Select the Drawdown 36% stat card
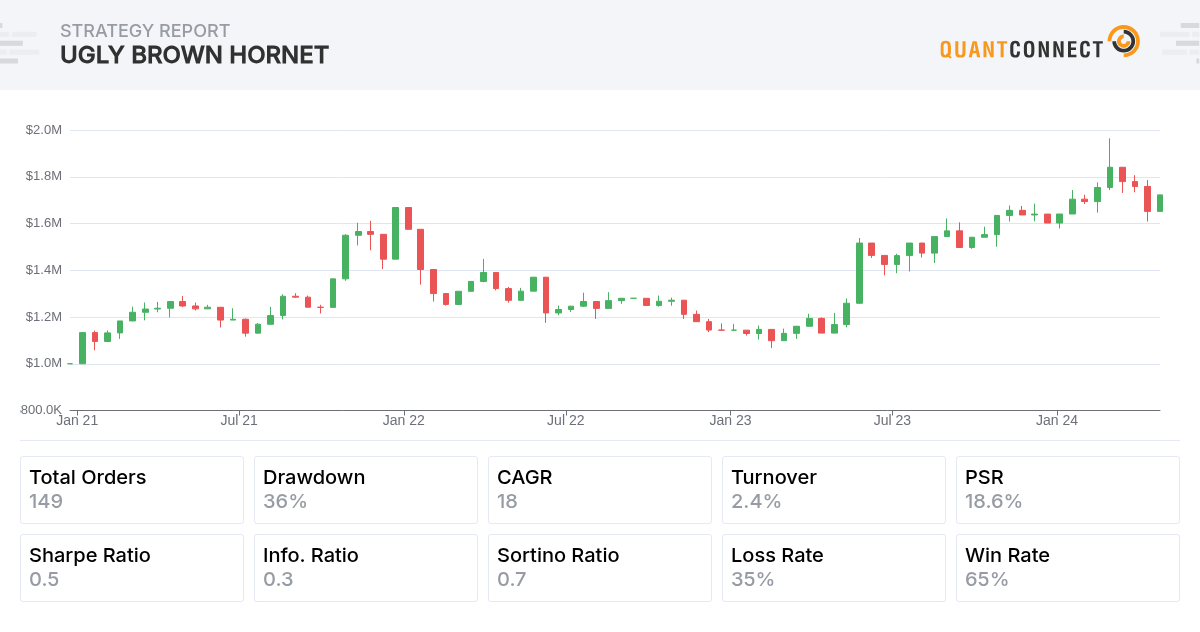 click(x=366, y=490)
